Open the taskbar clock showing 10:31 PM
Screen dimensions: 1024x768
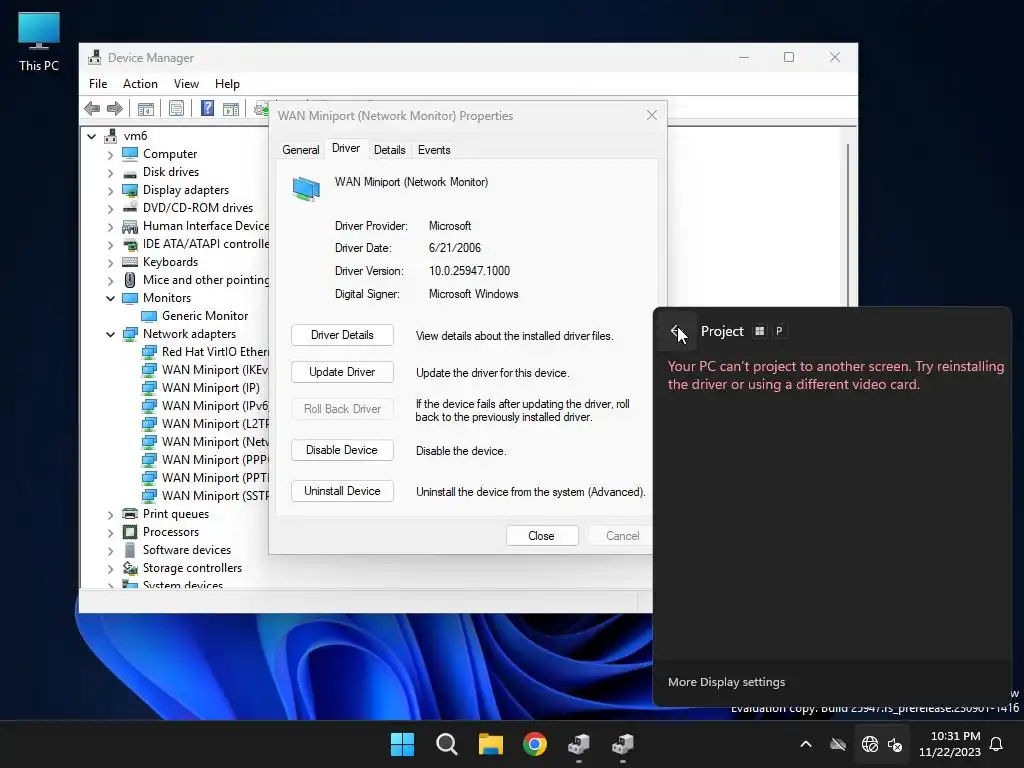point(950,744)
